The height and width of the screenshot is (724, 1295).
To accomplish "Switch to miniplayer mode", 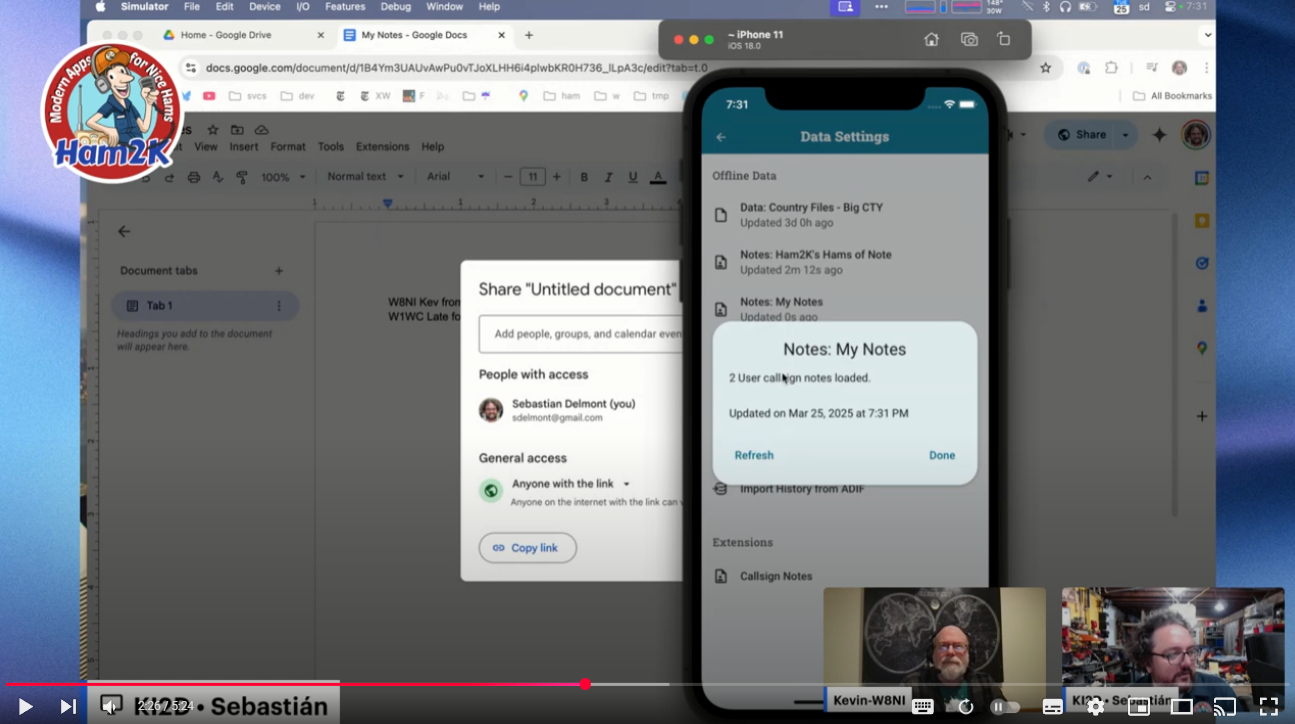I will [1138, 707].
